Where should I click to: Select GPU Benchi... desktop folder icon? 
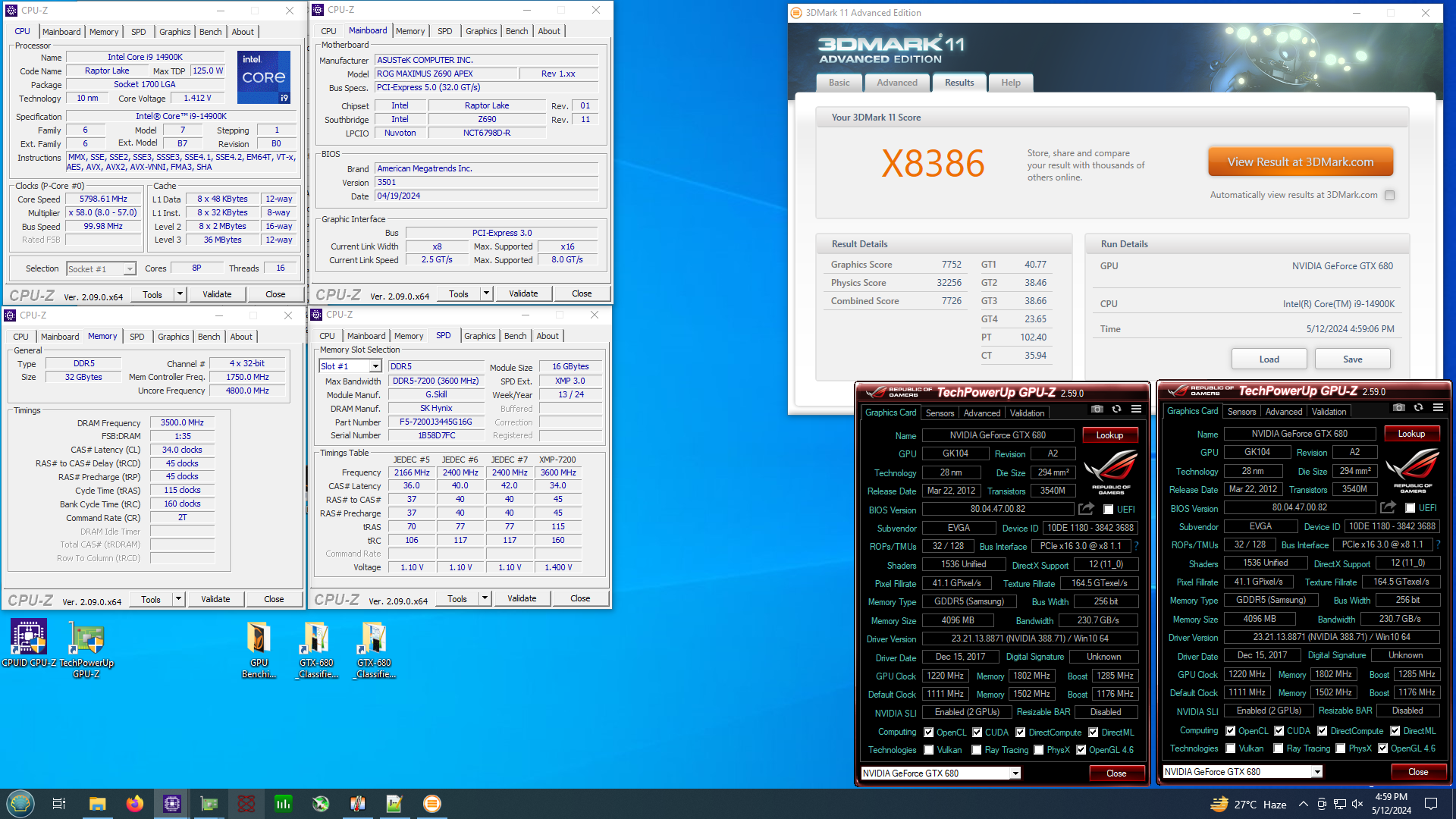click(x=259, y=650)
